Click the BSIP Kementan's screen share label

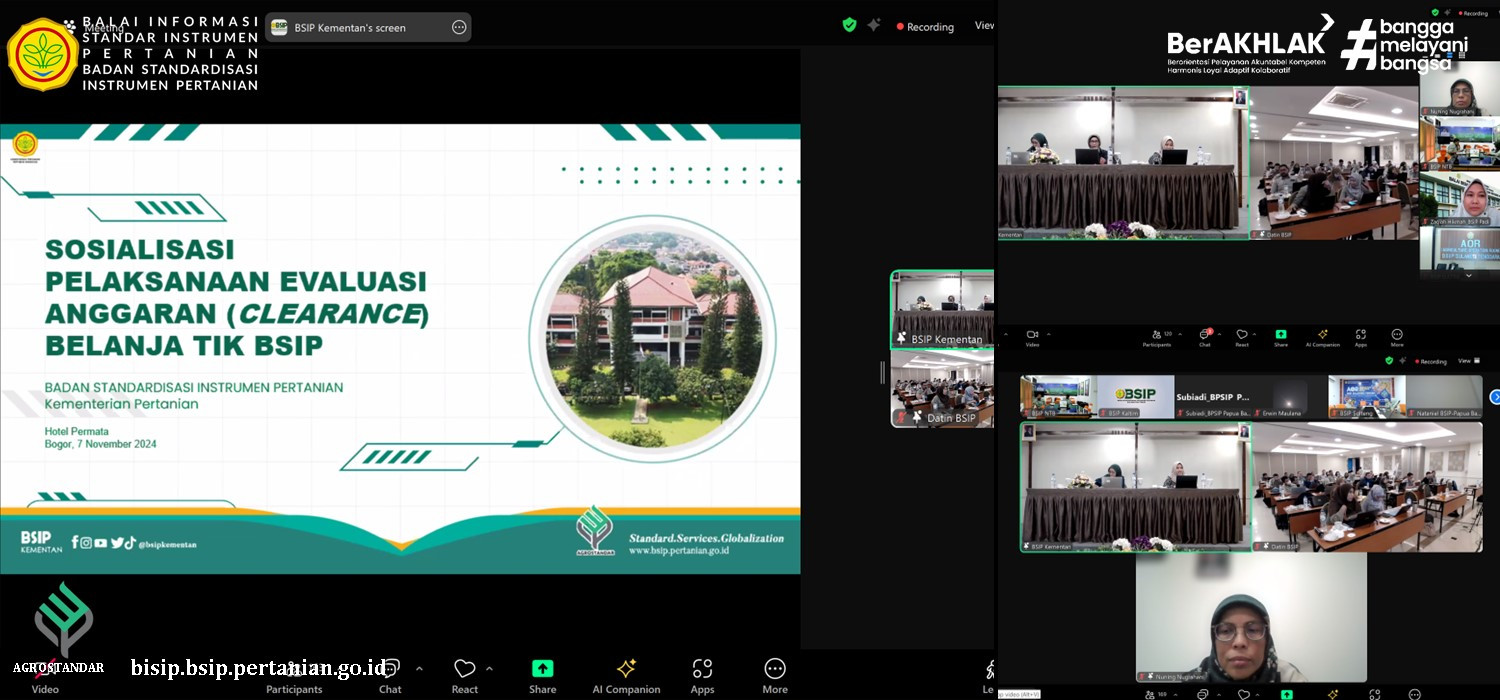[350, 28]
